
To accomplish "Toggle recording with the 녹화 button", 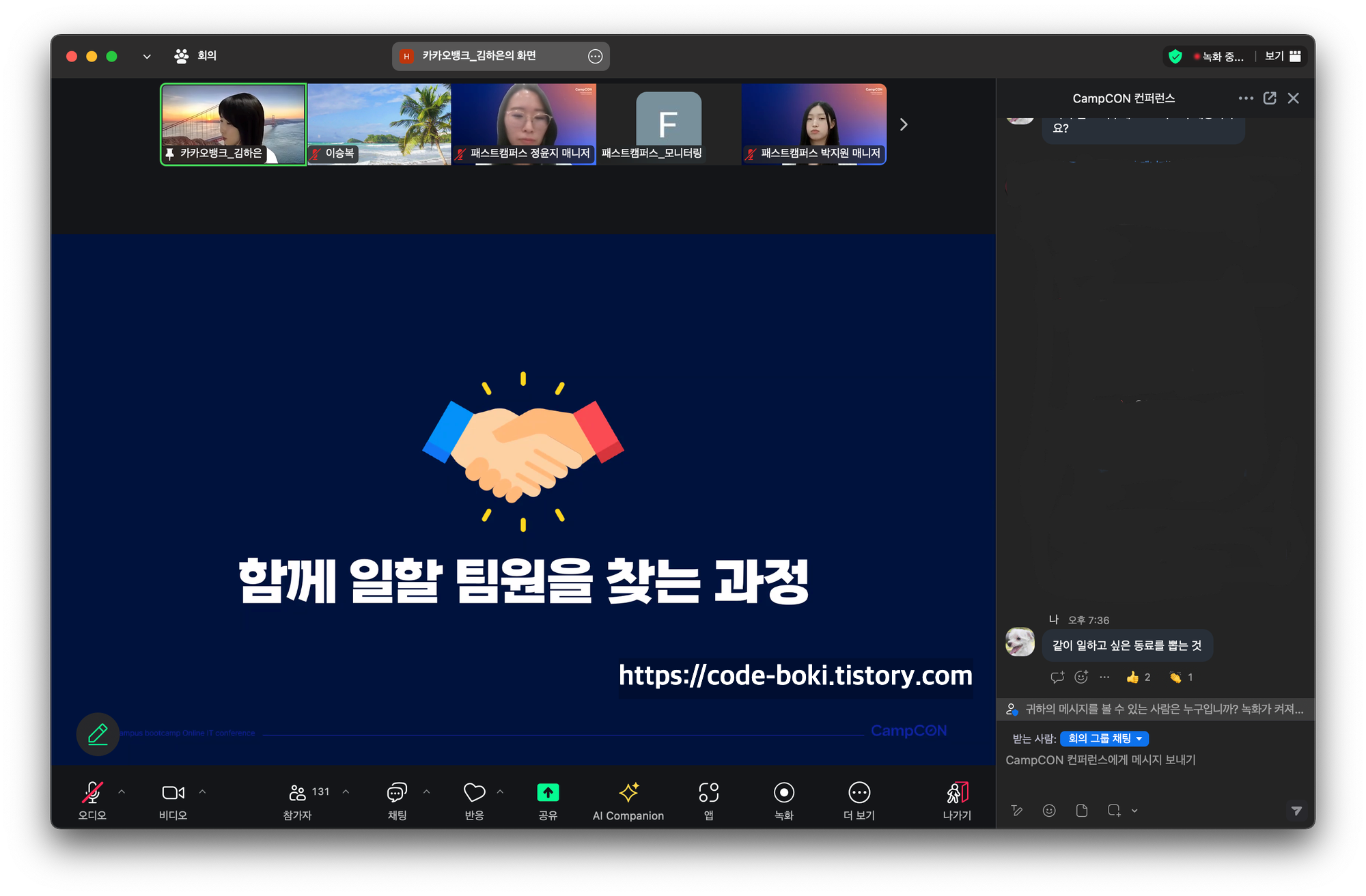I will (783, 793).
